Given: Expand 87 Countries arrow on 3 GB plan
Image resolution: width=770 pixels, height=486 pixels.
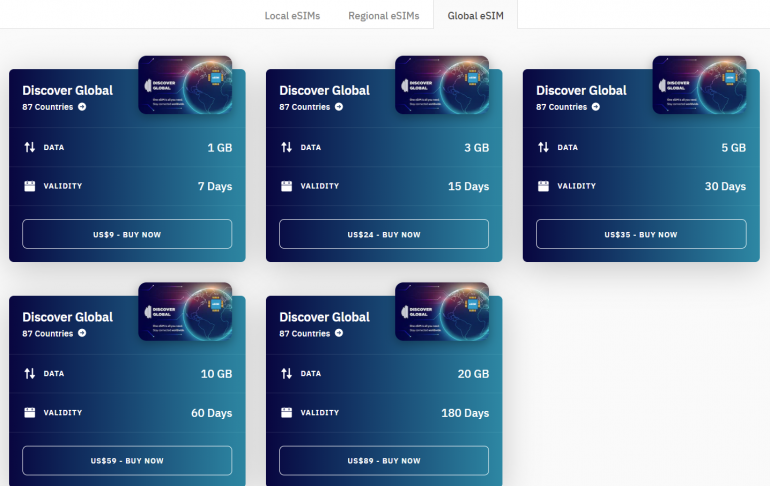Looking at the screenshot, I should pyautogui.click(x=339, y=106).
